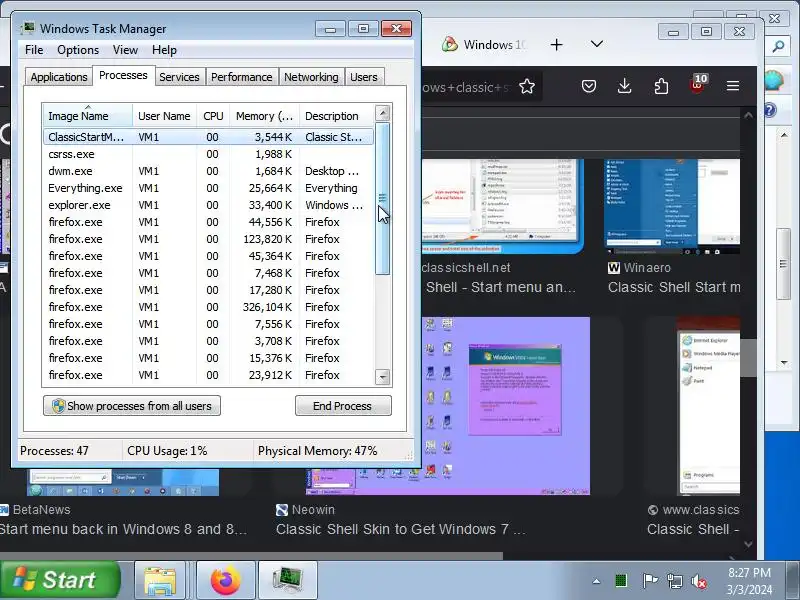Sort processes by User Name column

(164, 116)
